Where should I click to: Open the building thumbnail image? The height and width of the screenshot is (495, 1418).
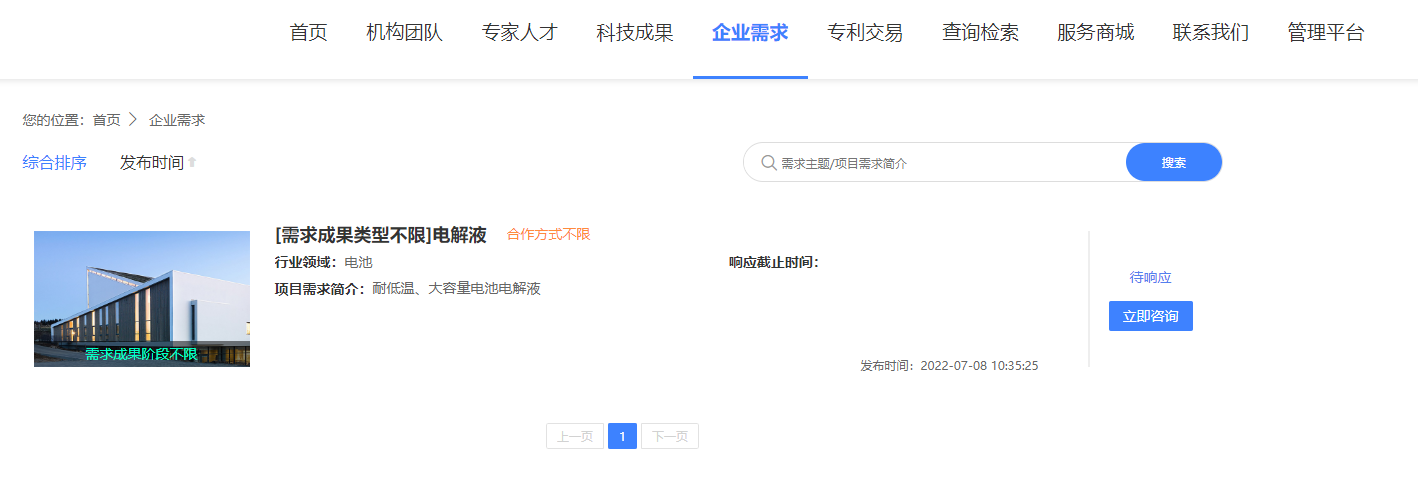142,299
